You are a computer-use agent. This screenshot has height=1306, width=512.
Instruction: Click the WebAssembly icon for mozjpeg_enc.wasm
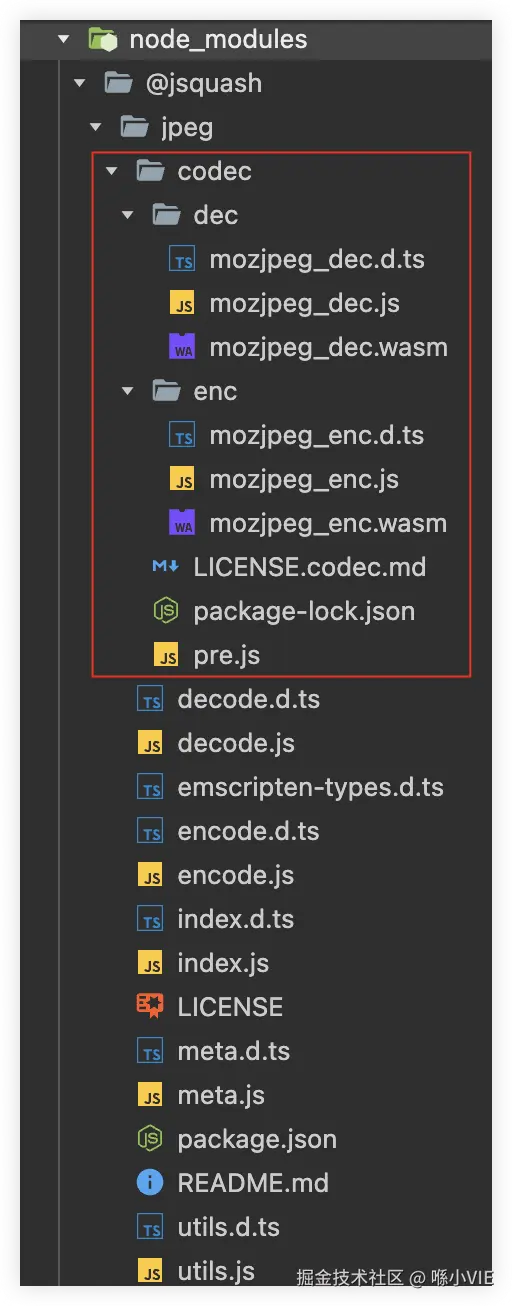(183, 523)
